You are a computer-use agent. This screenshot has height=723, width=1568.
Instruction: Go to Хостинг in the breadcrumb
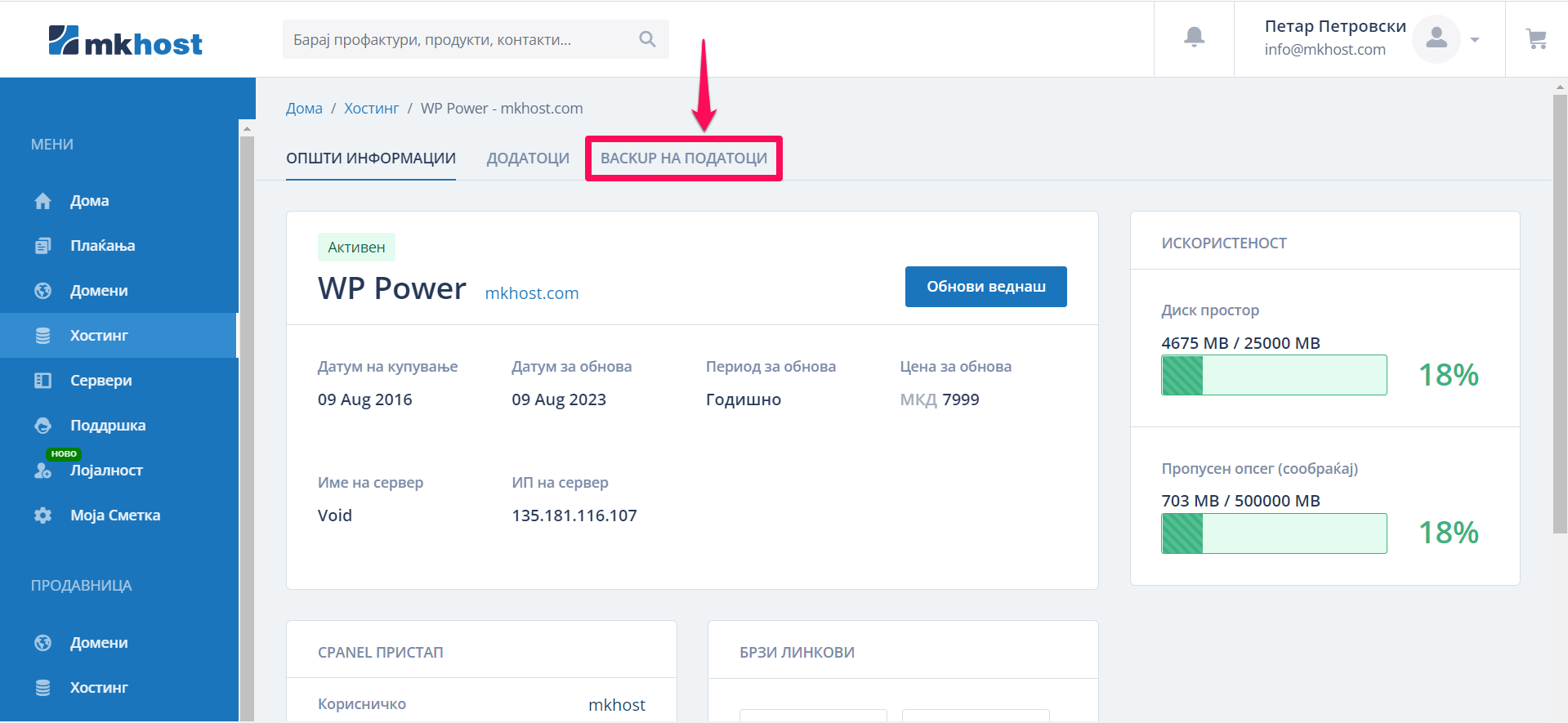(x=371, y=109)
